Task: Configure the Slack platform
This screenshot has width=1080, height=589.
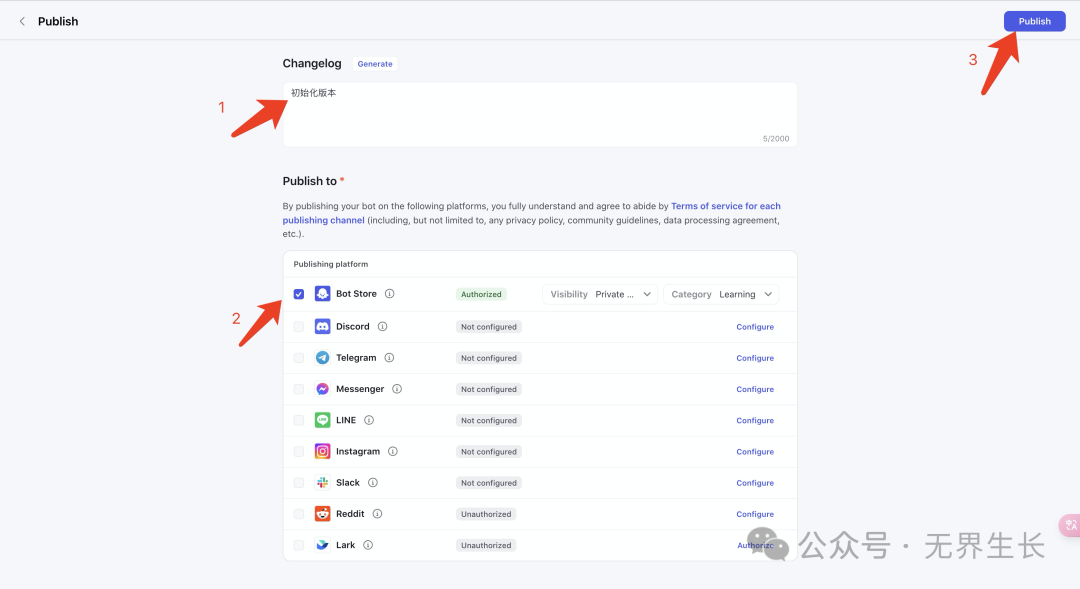Action: [x=755, y=483]
